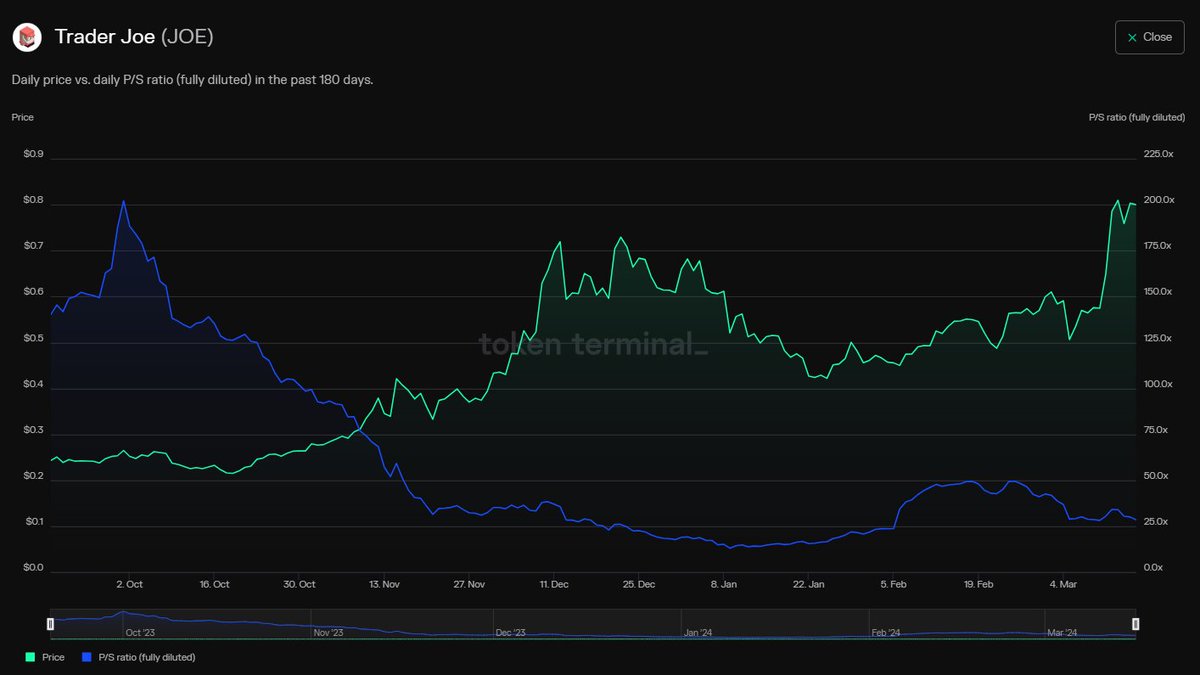Click the Mar '24 marker in range navigator
The width and height of the screenshot is (1200, 675).
point(1060,632)
